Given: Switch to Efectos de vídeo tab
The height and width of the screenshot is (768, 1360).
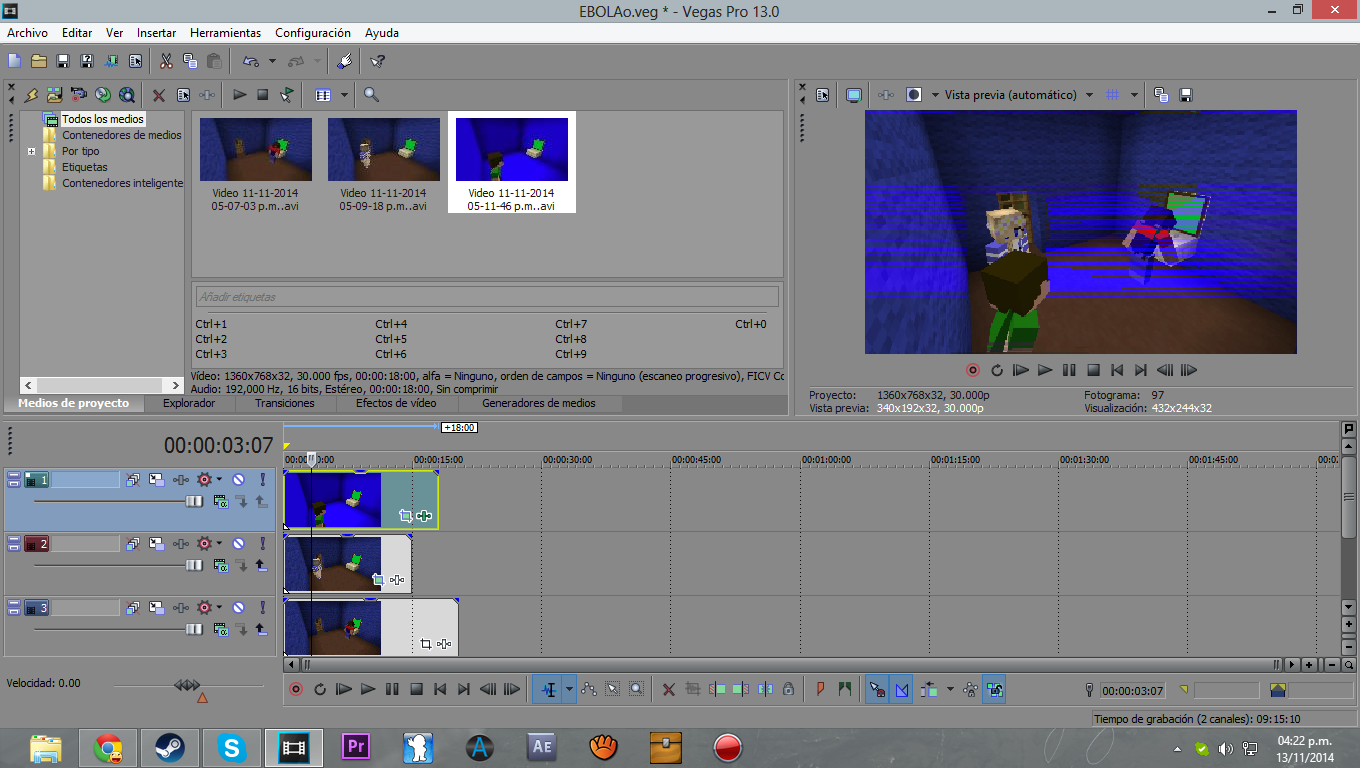Looking at the screenshot, I should (x=396, y=403).
